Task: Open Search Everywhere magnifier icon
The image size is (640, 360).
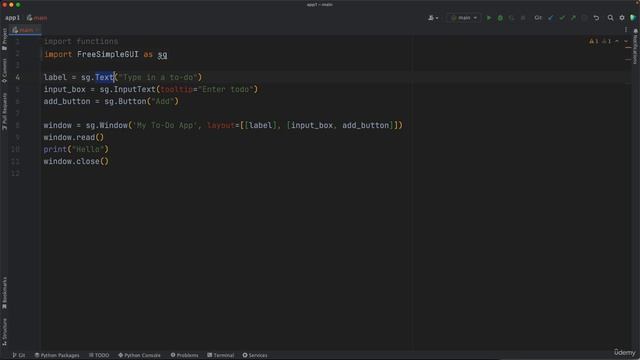Action: pos(611,18)
